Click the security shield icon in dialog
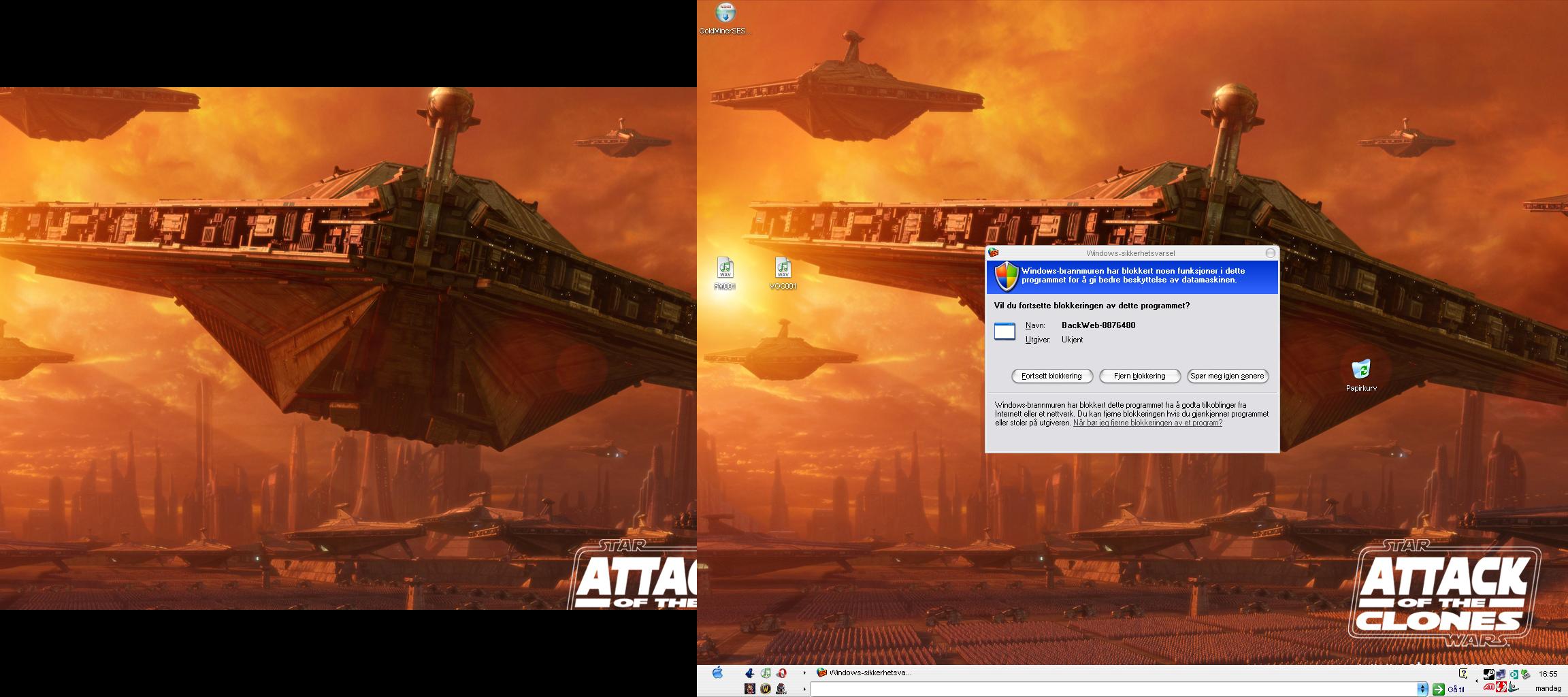 (x=1007, y=277)
